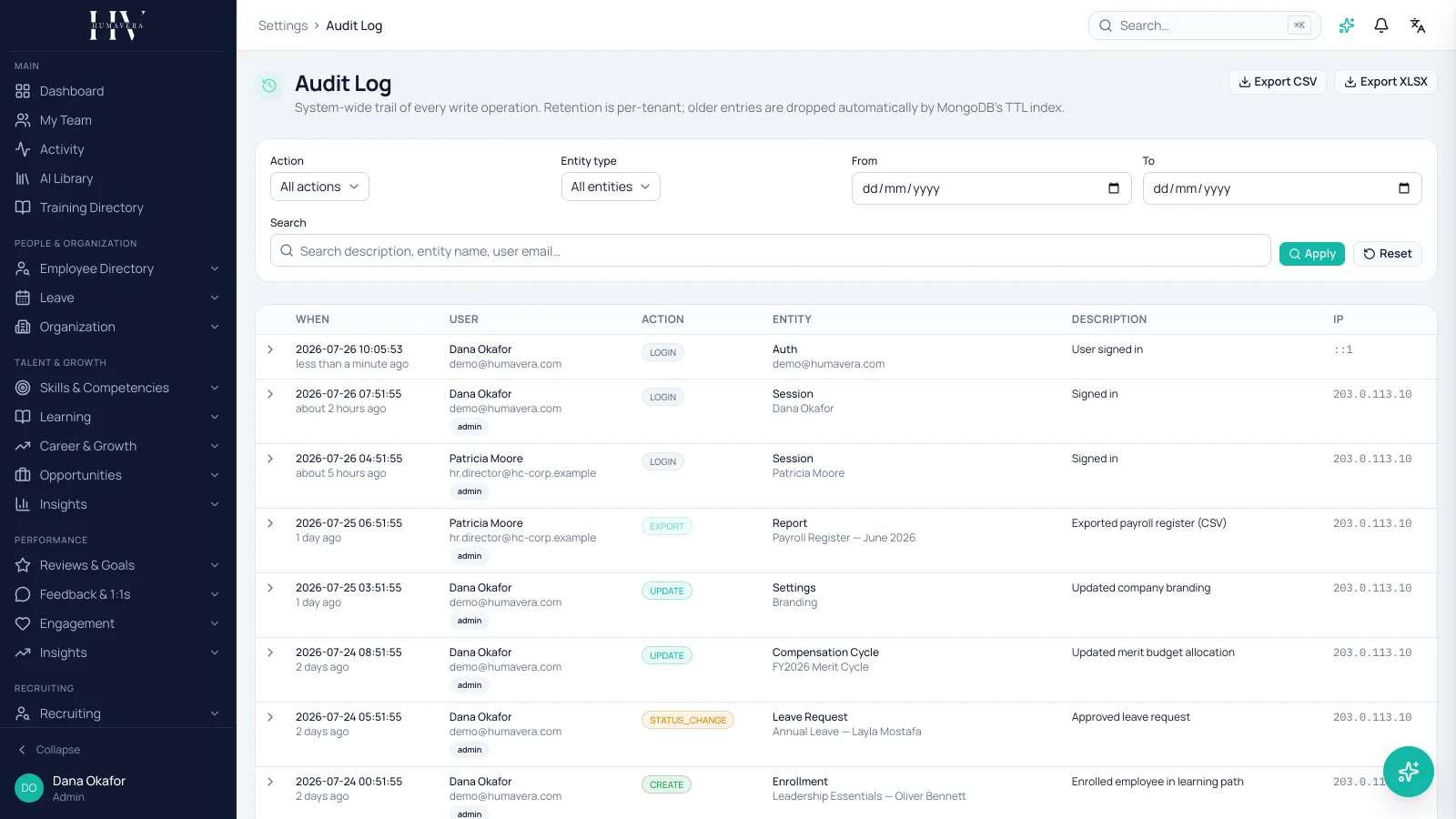The width and height of the screenshot is (1456, 819).
Task: Expand the Learning submenu chevron
Action: [x=215, y=417]
